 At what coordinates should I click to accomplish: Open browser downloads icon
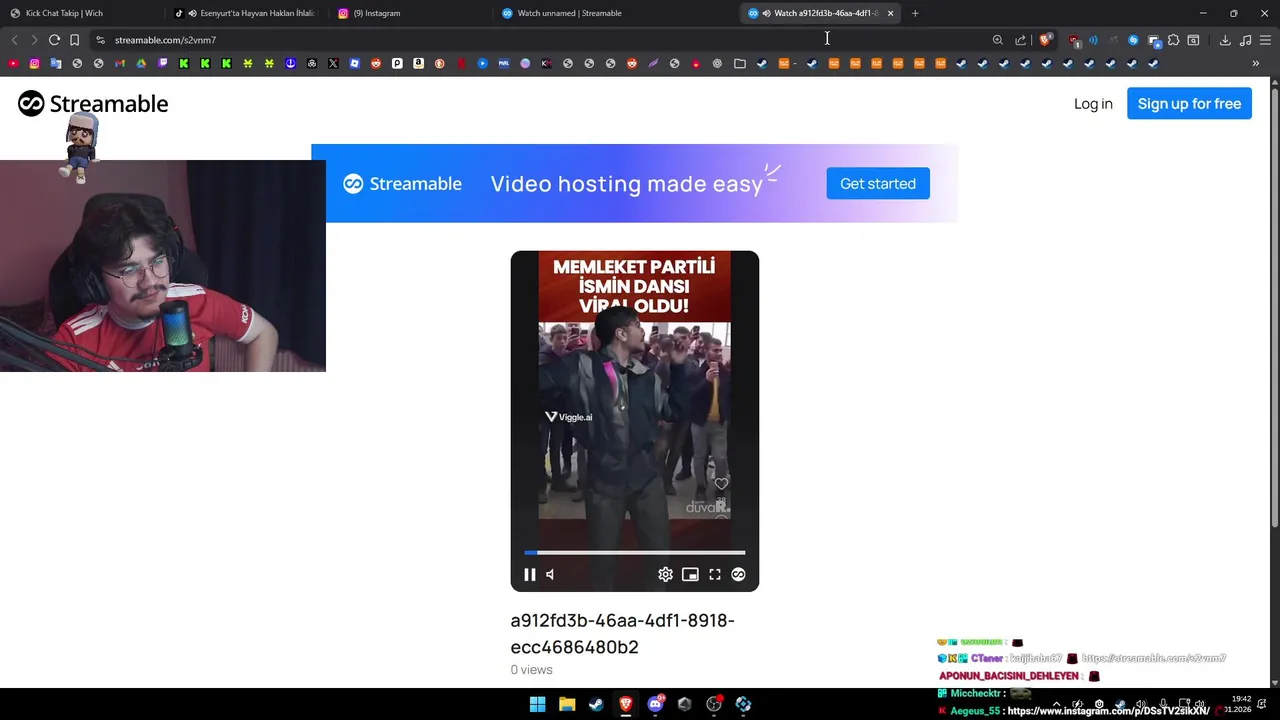[1225, 40]
